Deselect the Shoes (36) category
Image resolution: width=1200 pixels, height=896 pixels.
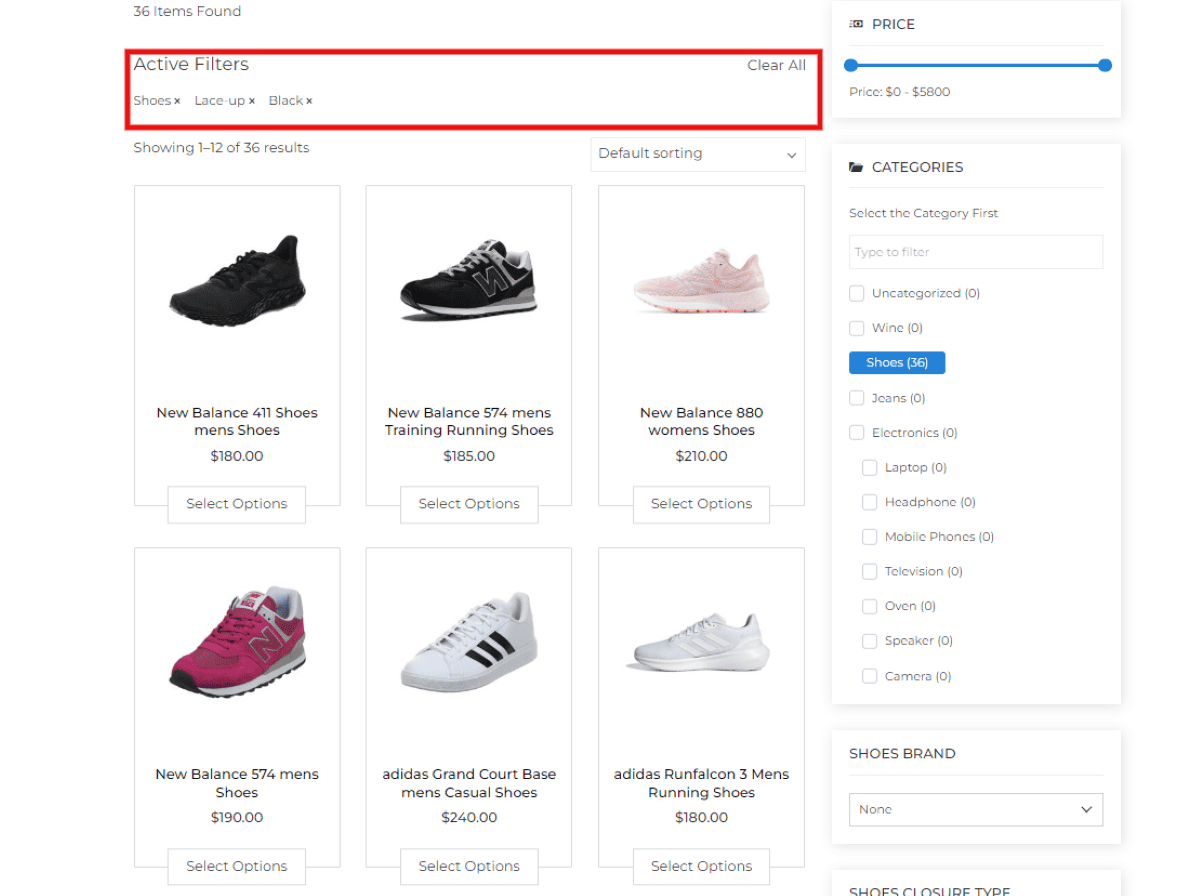[x=897, y=363]
